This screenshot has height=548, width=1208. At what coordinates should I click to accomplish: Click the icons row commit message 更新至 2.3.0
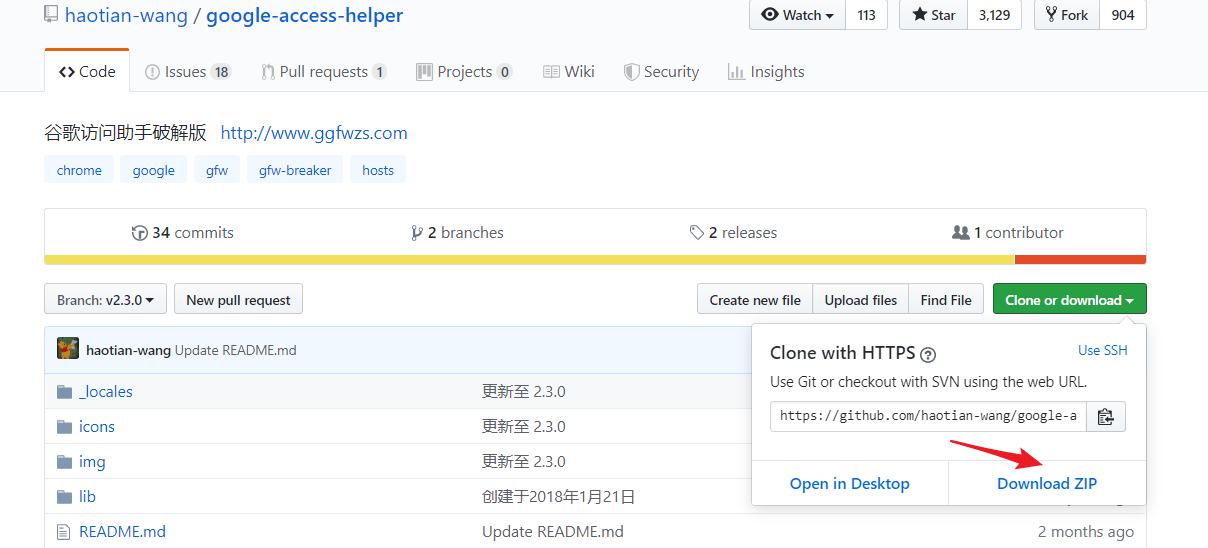[523, 426]
